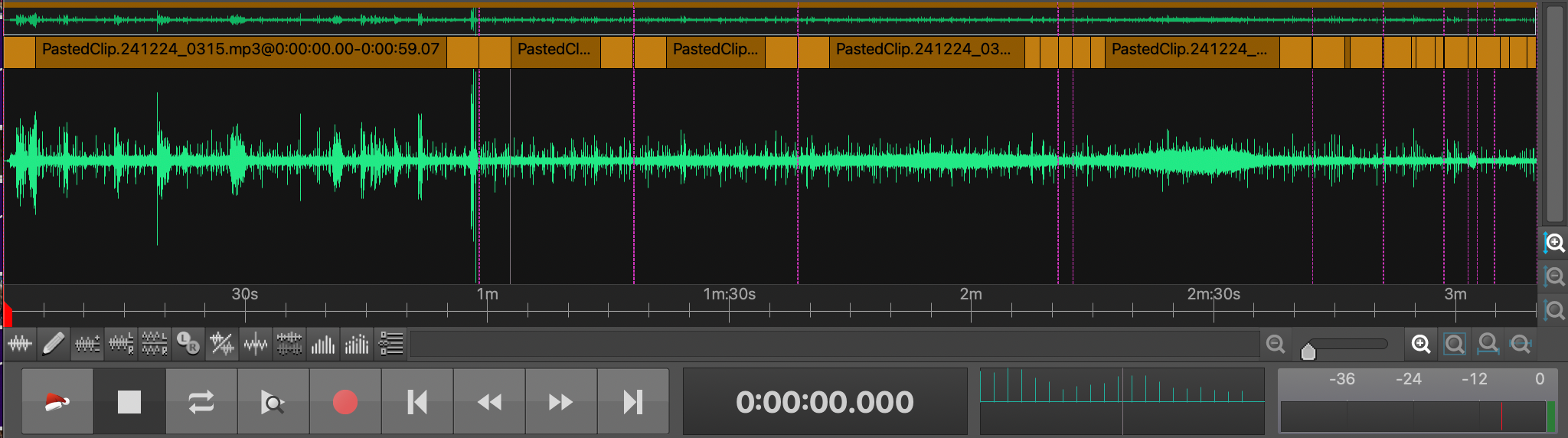Click the vertical scrollbar beside the waveform
Viewport: 1568px width, 438px height.
[x=1554, y=113]
